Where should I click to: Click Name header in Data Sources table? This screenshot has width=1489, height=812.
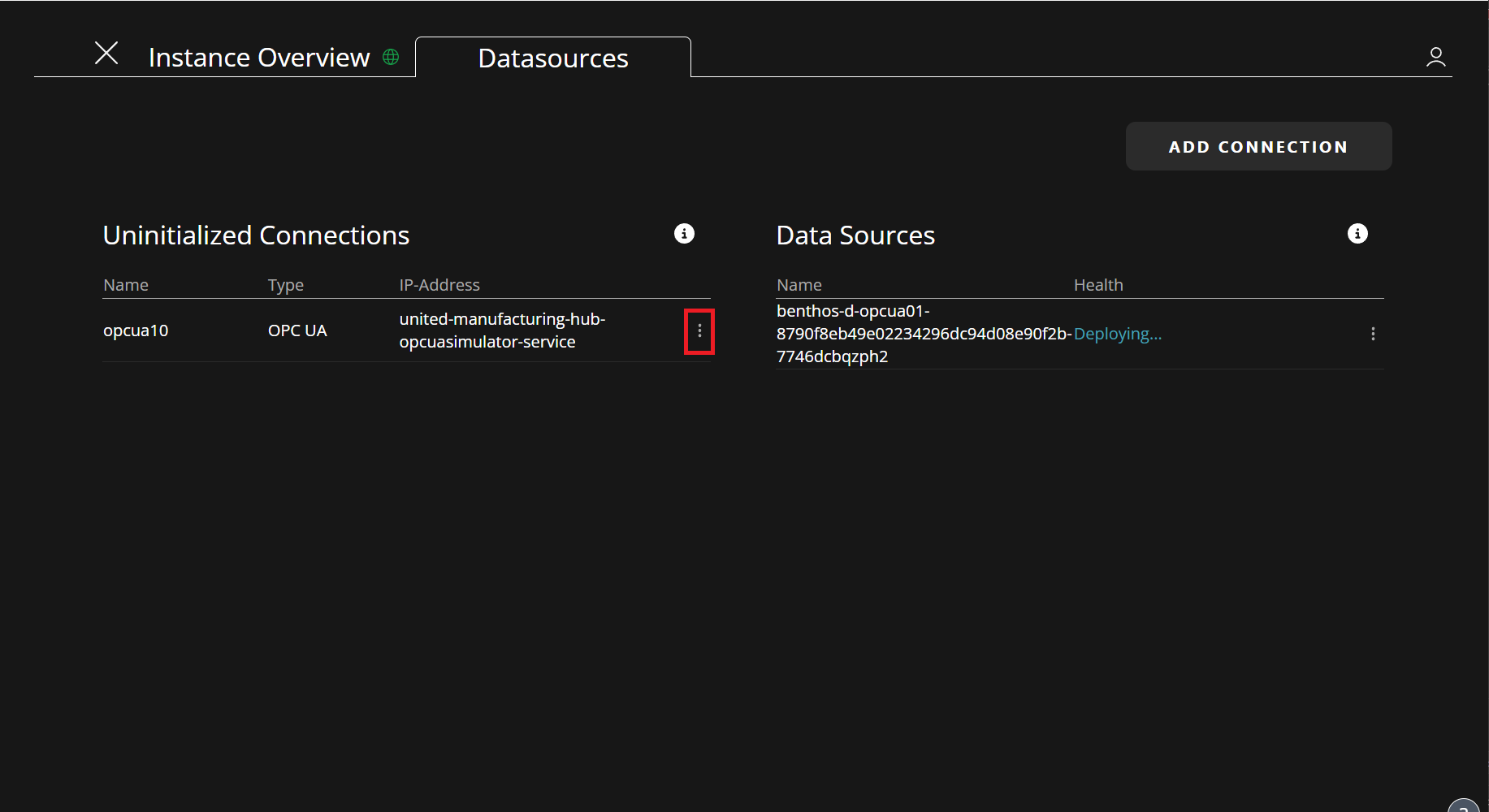(799, 285)
